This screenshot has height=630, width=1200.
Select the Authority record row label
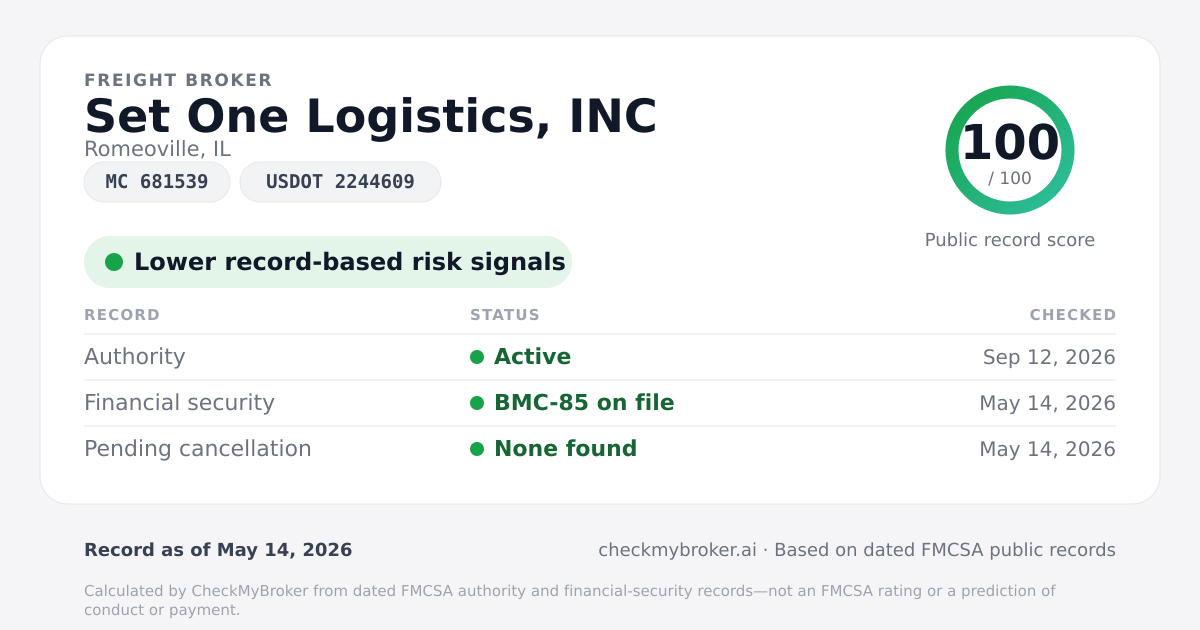coord(135,357)
